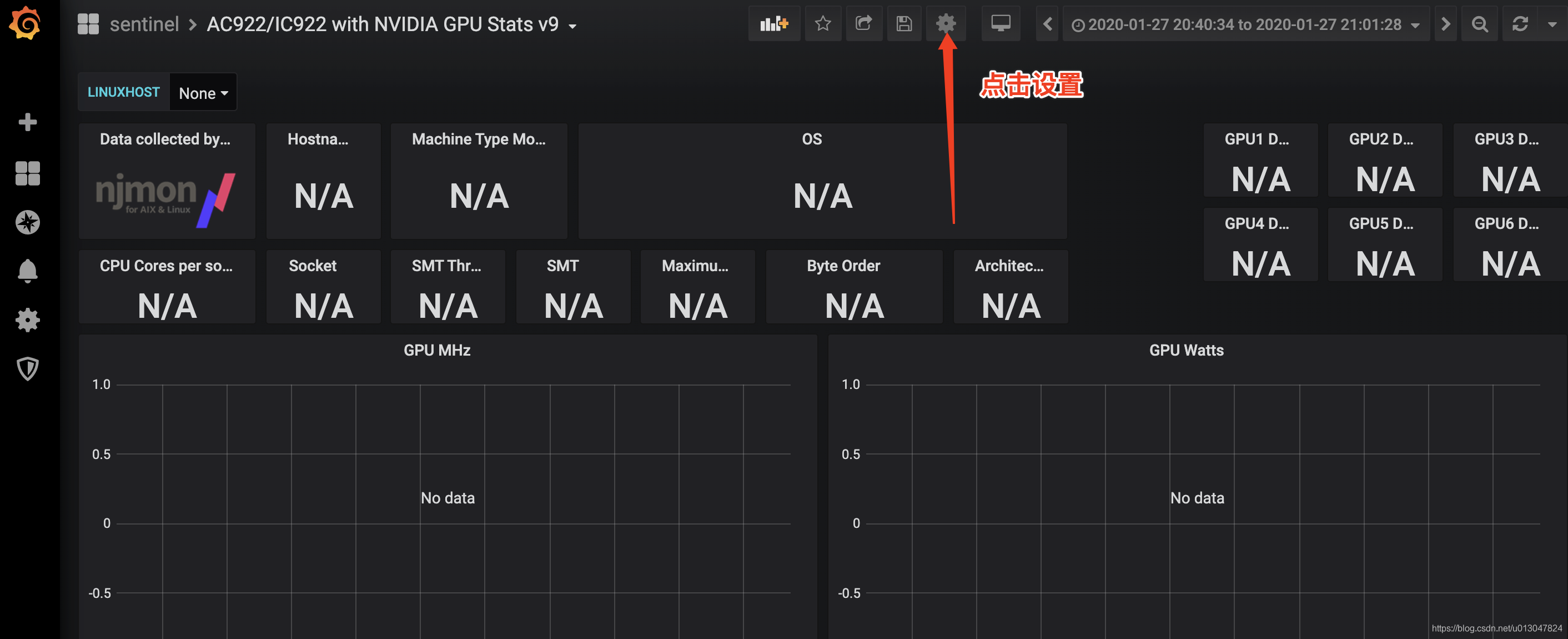The image size is (1568, 639).
Task: Cycle view mode with monitor icon
Action: pyautogui.click(x=1000, y=24)
